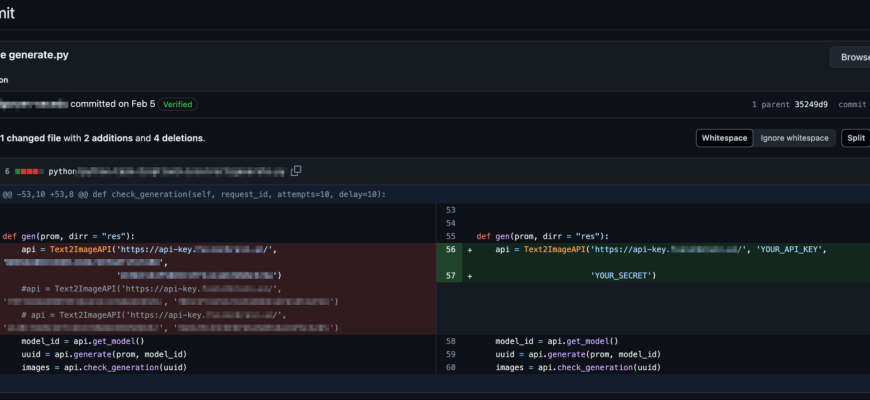Image resolution: width=870 pixels, height=400 pixels.
Task: Select line number 58 in the right pane
Action: tap(450, 341)
